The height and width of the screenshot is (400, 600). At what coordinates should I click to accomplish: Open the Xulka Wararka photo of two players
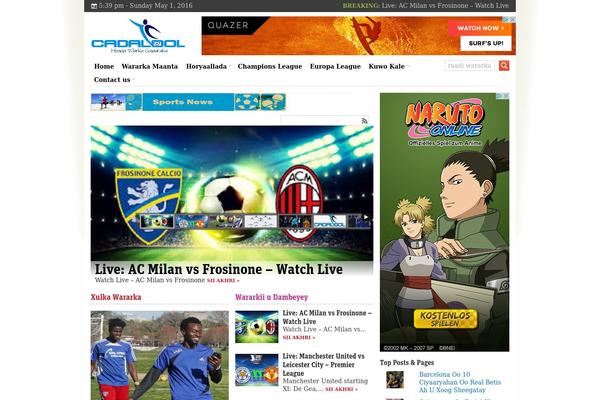click(x=160, y=355)
